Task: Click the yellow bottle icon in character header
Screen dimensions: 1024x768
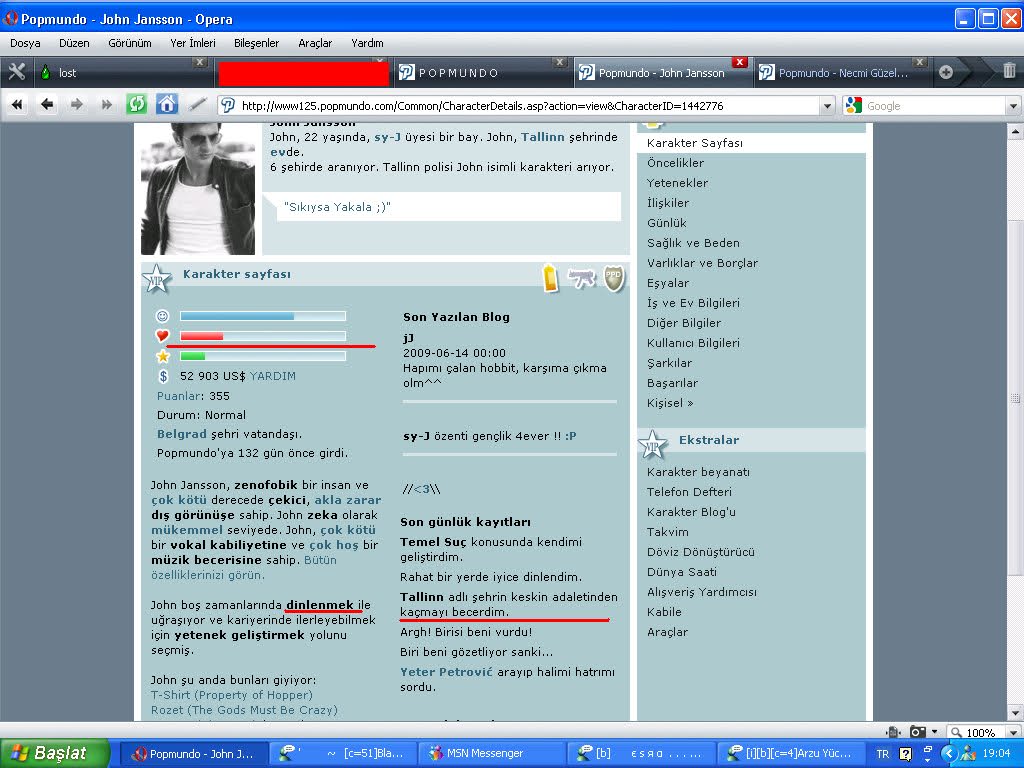Action: pos(551,278)
